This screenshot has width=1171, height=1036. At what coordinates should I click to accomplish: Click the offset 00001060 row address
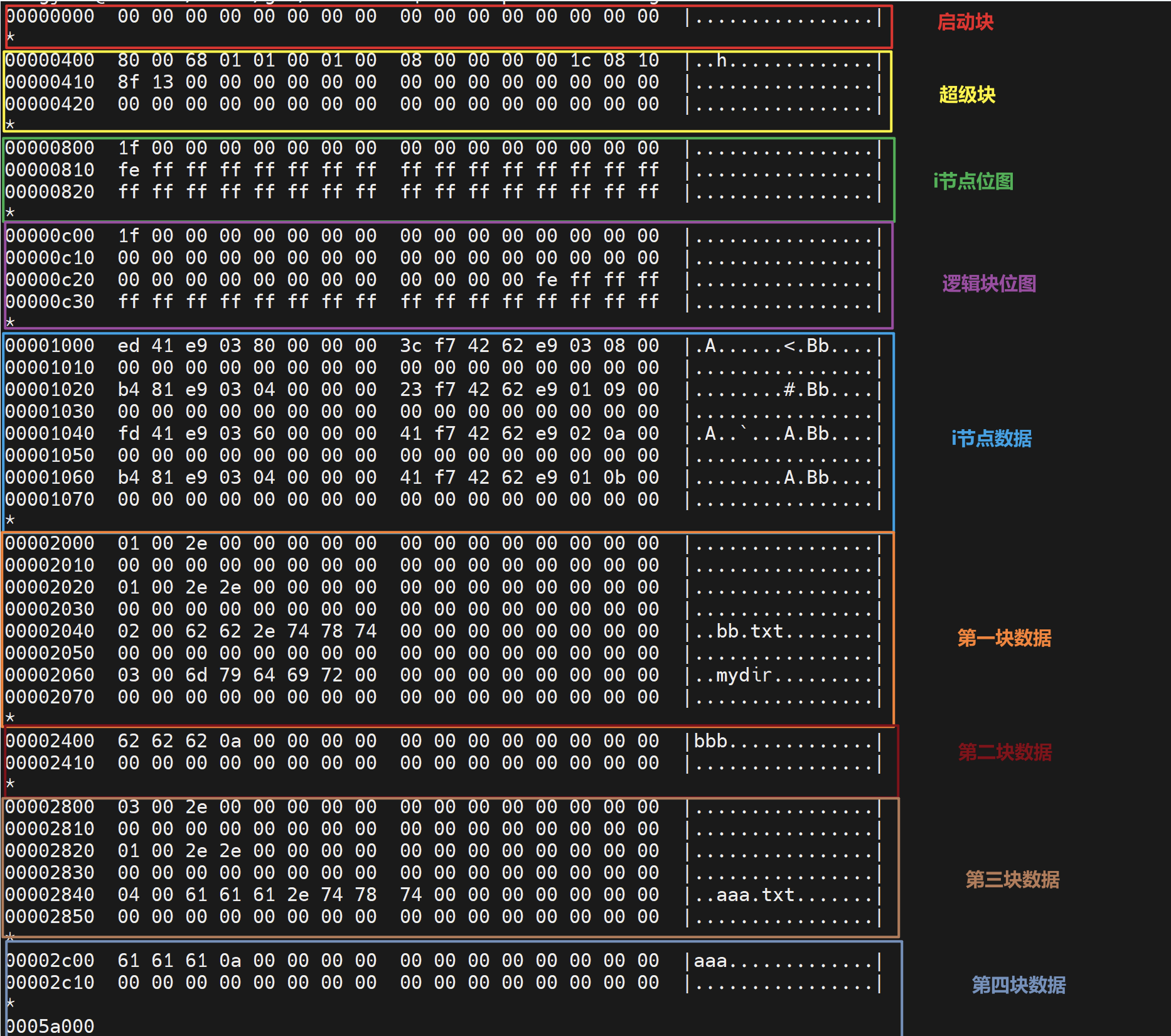(50, 478)
